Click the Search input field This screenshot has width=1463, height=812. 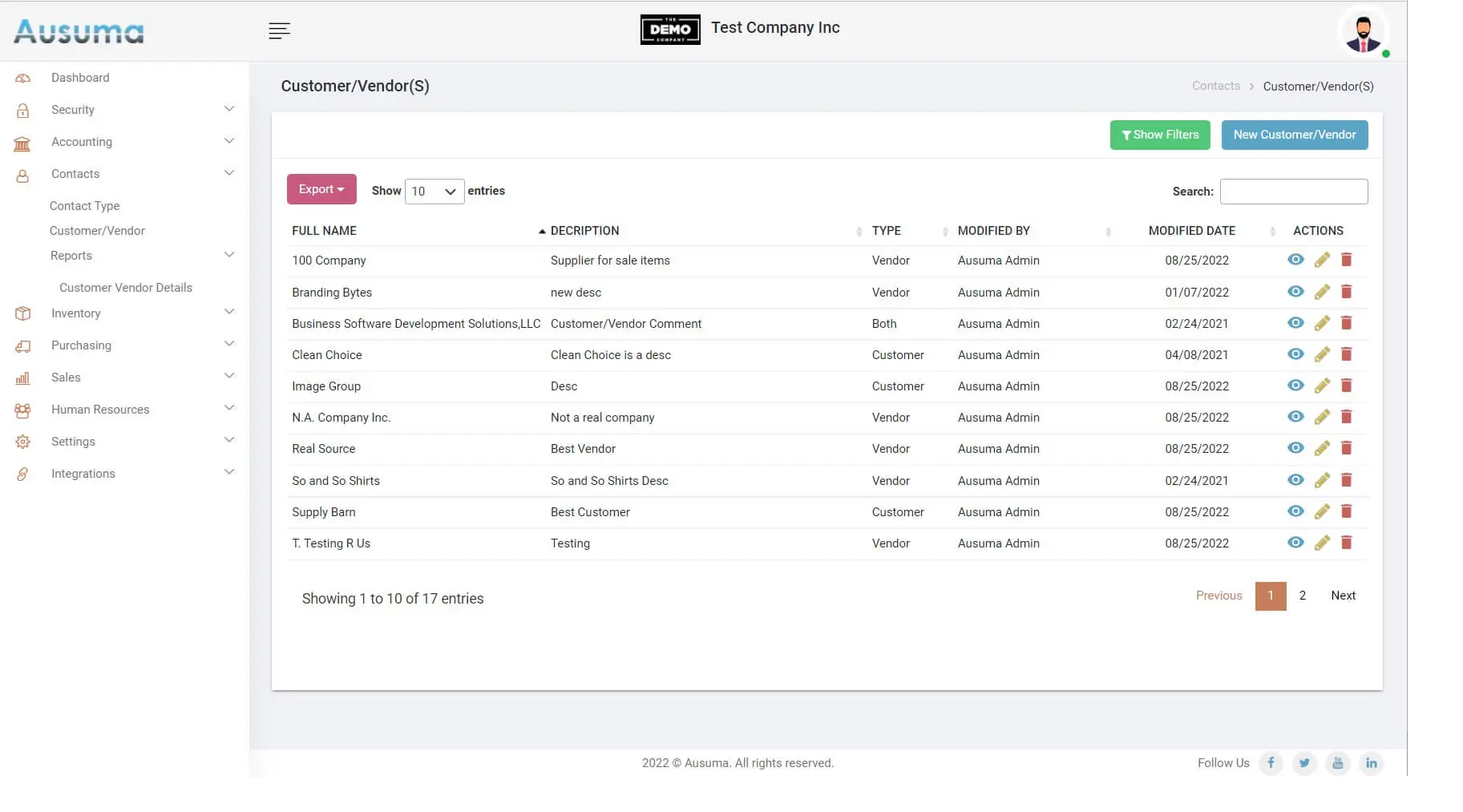tap(1293, 192)
